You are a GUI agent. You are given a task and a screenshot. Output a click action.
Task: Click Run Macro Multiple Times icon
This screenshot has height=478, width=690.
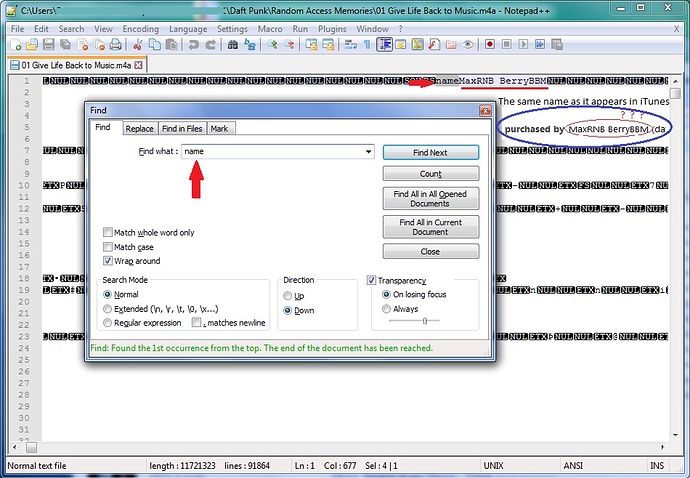click(x=540, y=44)
